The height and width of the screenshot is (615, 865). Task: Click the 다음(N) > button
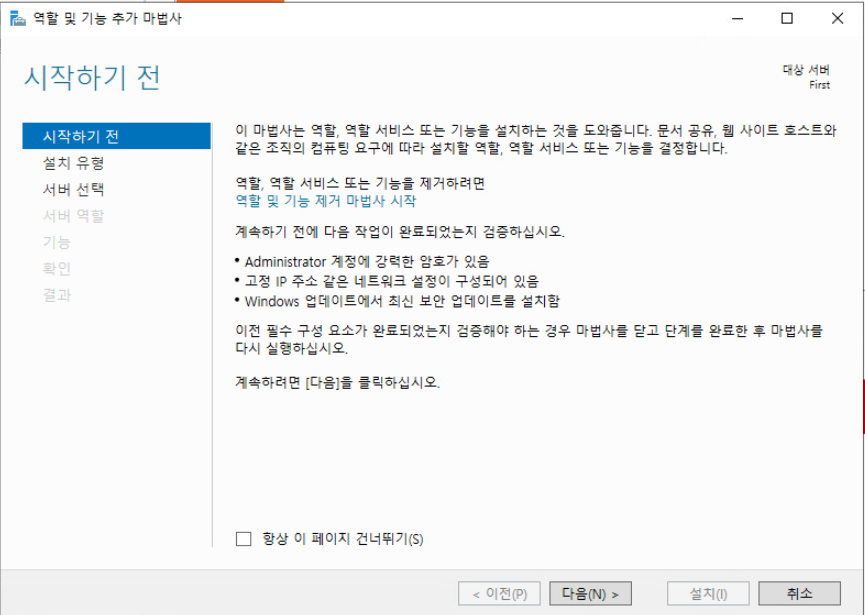click(x=590, y=594)
